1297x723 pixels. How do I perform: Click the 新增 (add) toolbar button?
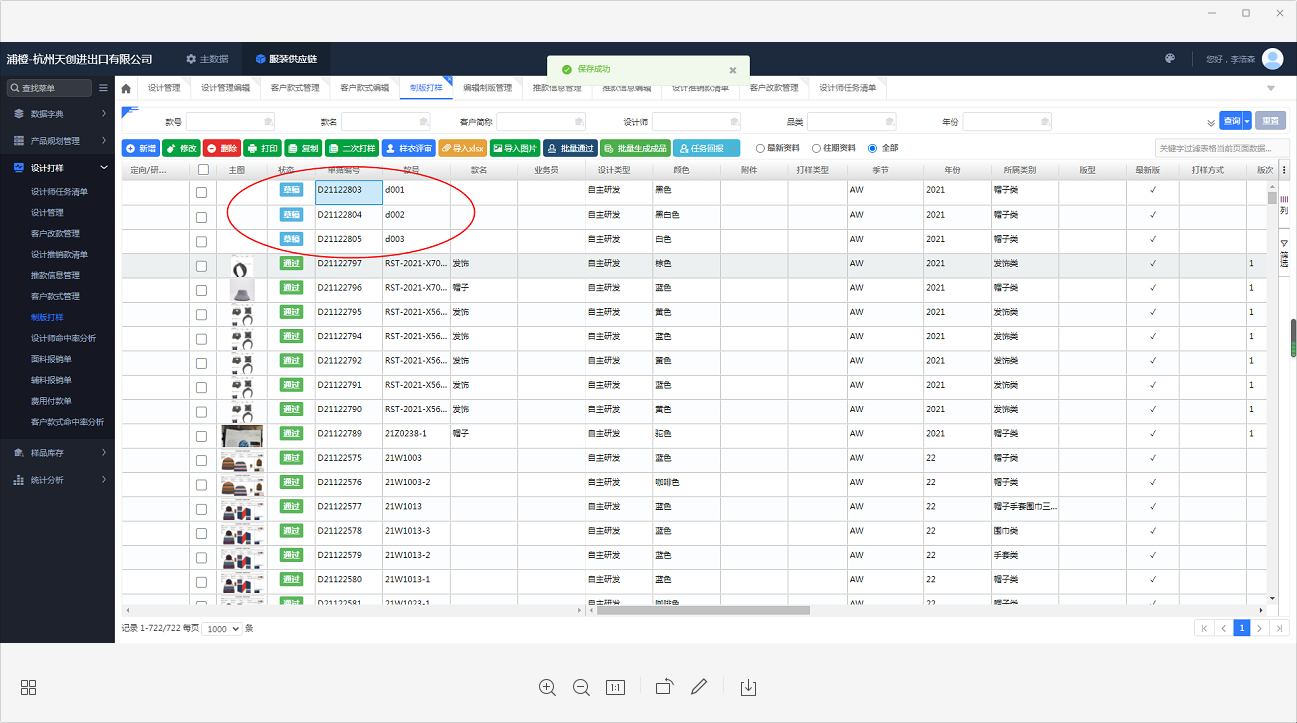pyautogui.click(x=141, y=148)
